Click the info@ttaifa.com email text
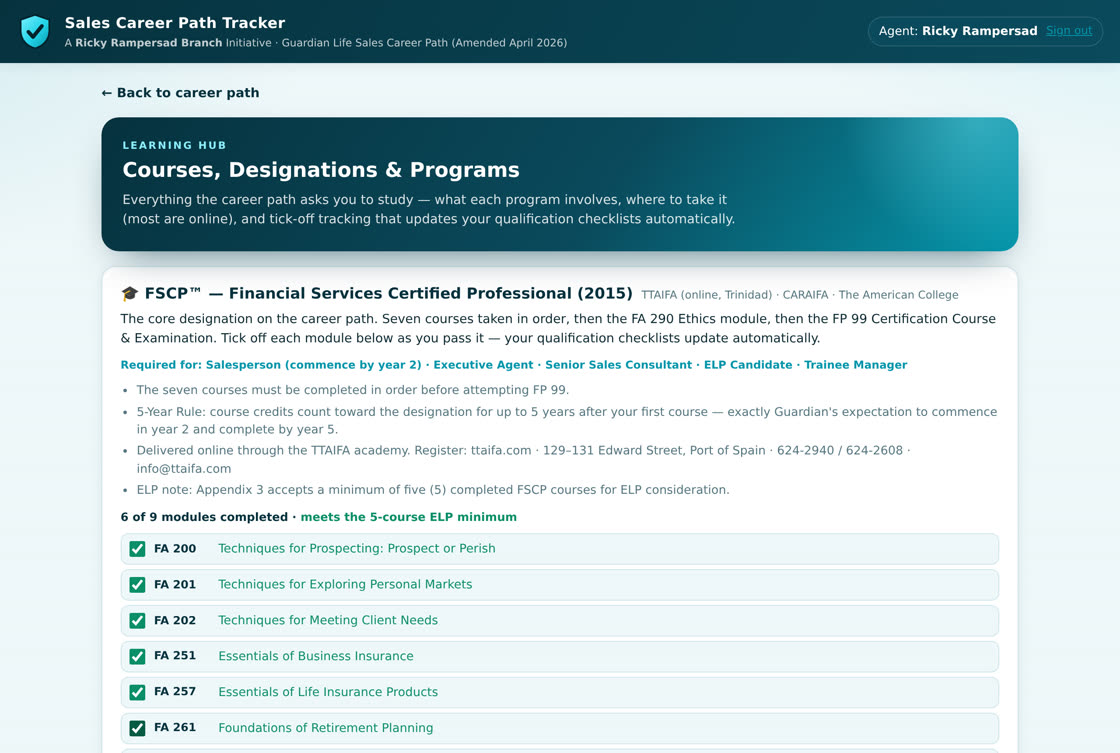 tap(184, 469)
